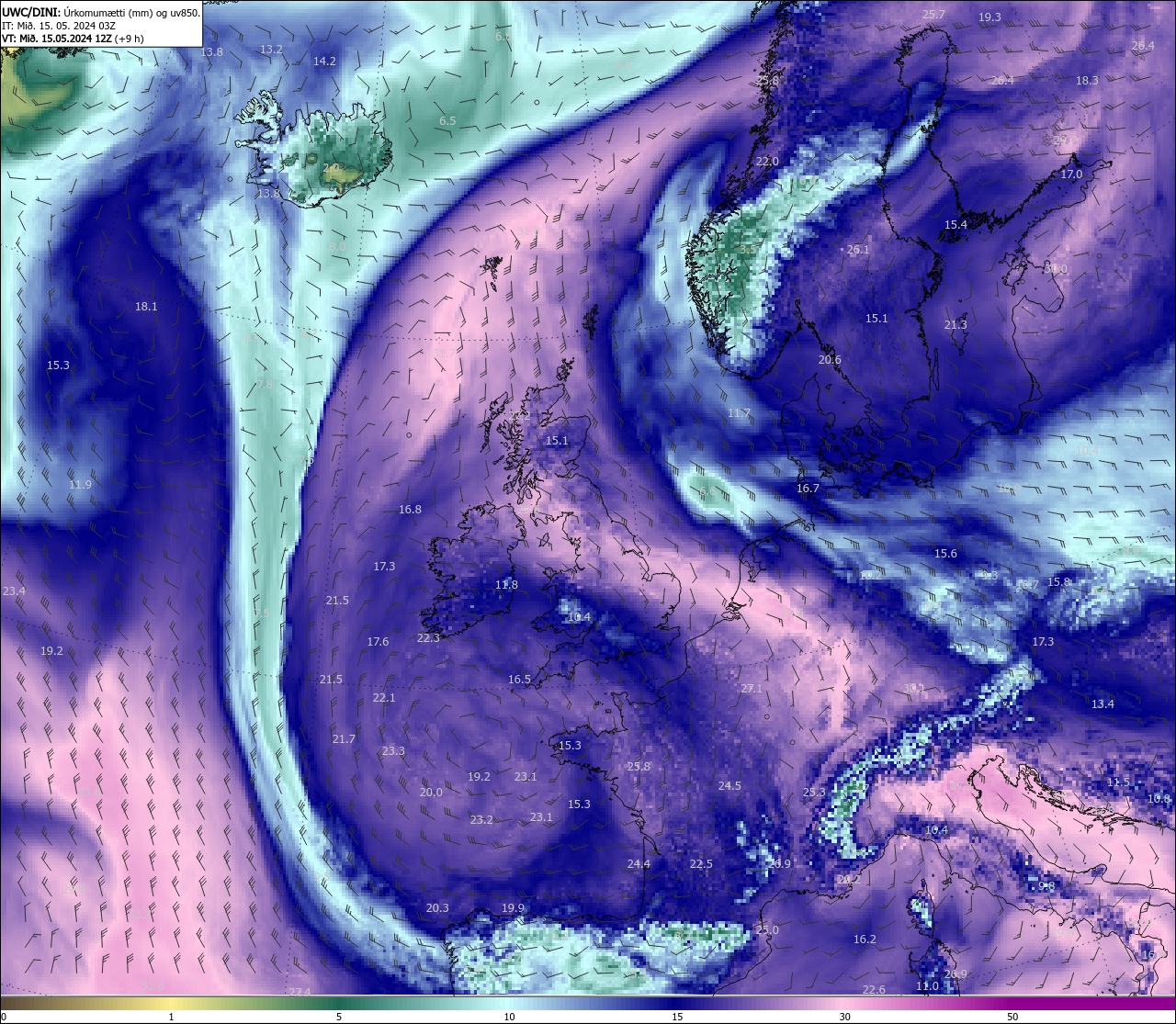The height and width of the screenshot is (1024, 1176).
Task: Click the map value 15.4
Action: [956, 225]
